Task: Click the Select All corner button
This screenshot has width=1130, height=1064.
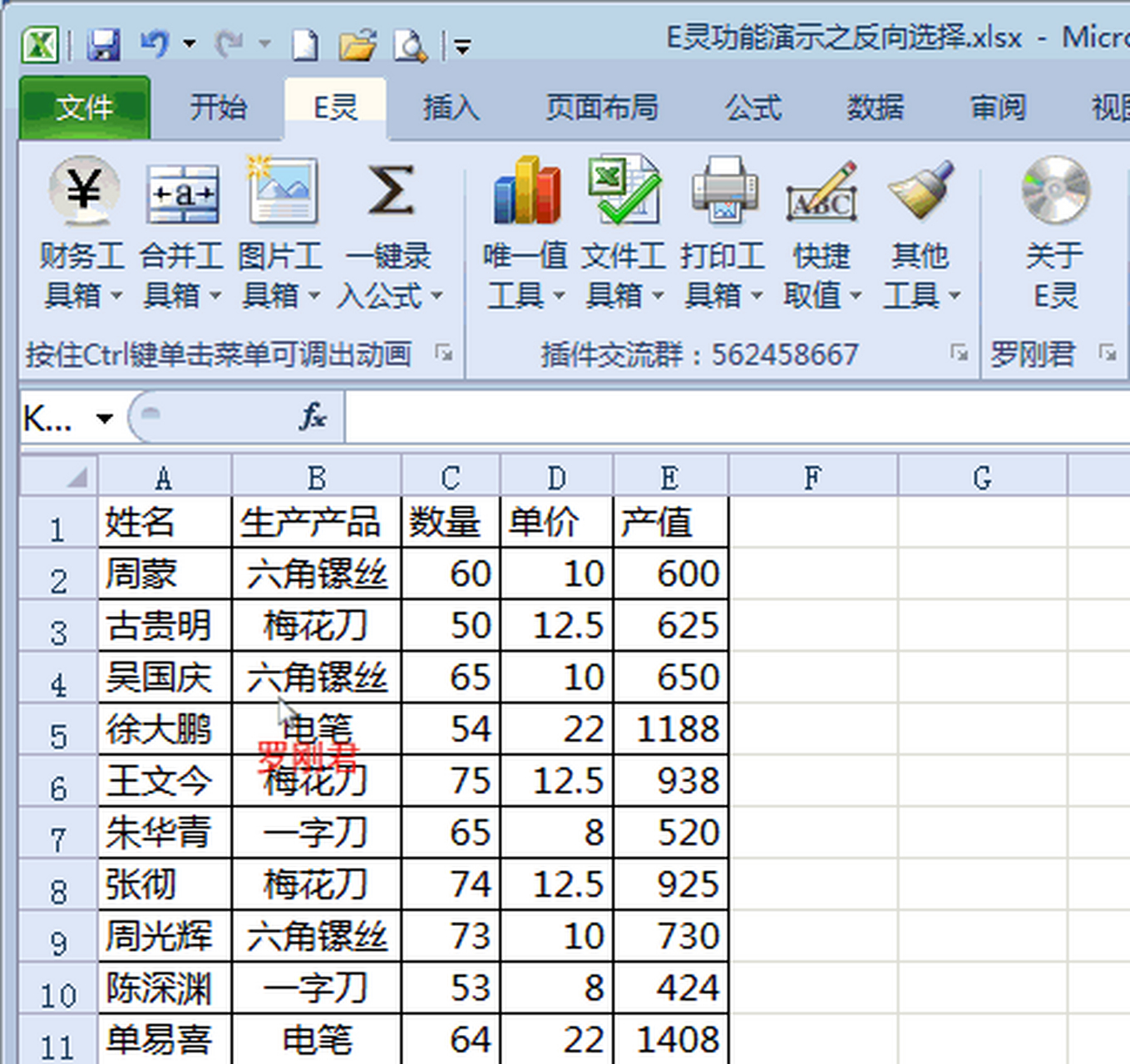Action: point(58,477)
